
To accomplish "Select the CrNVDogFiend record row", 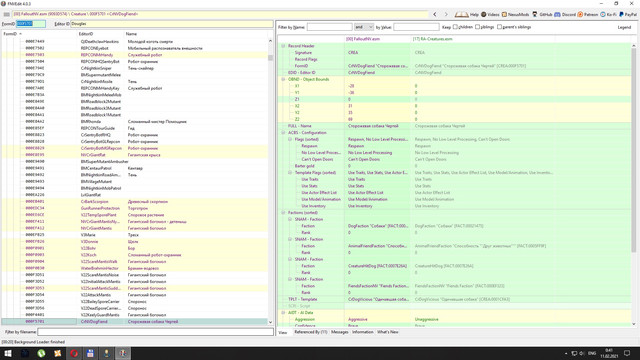I will pos(135,322).
